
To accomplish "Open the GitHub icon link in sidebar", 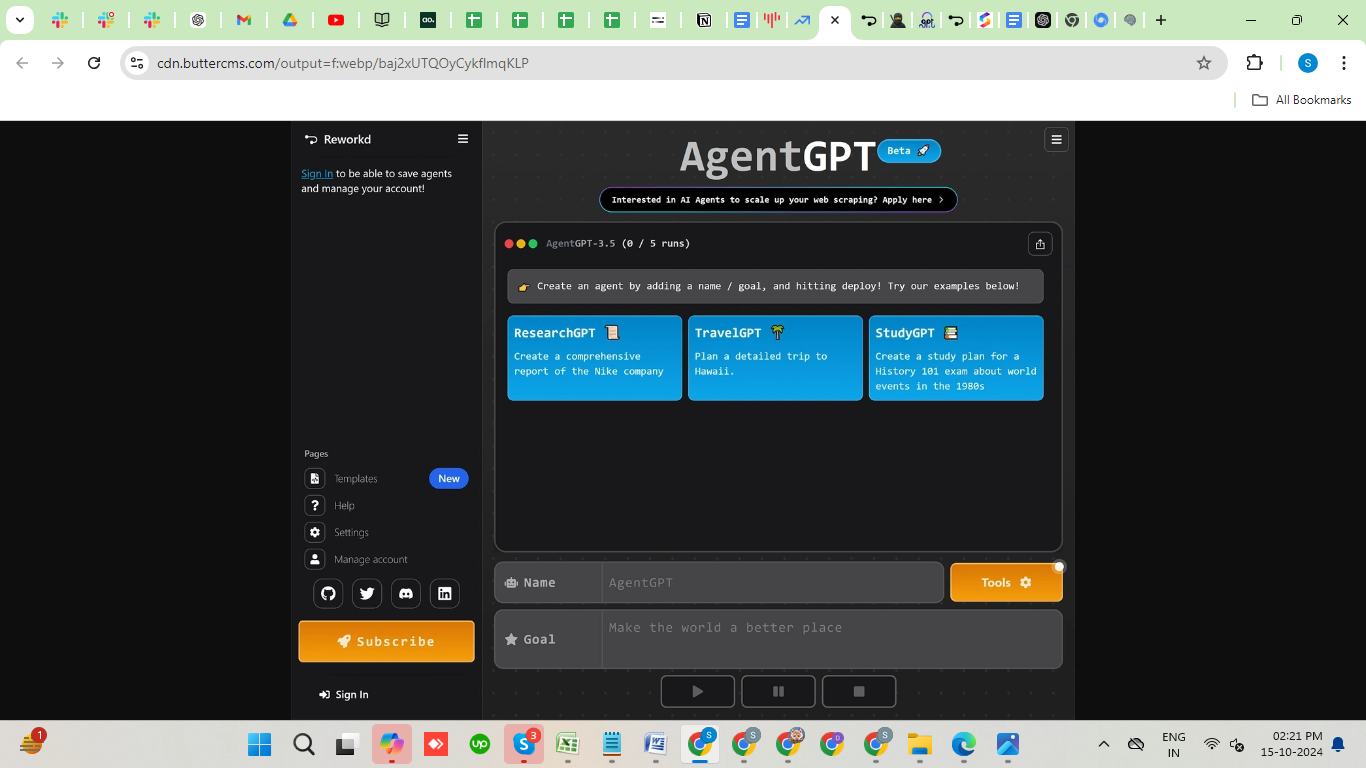I will (328, 593).
